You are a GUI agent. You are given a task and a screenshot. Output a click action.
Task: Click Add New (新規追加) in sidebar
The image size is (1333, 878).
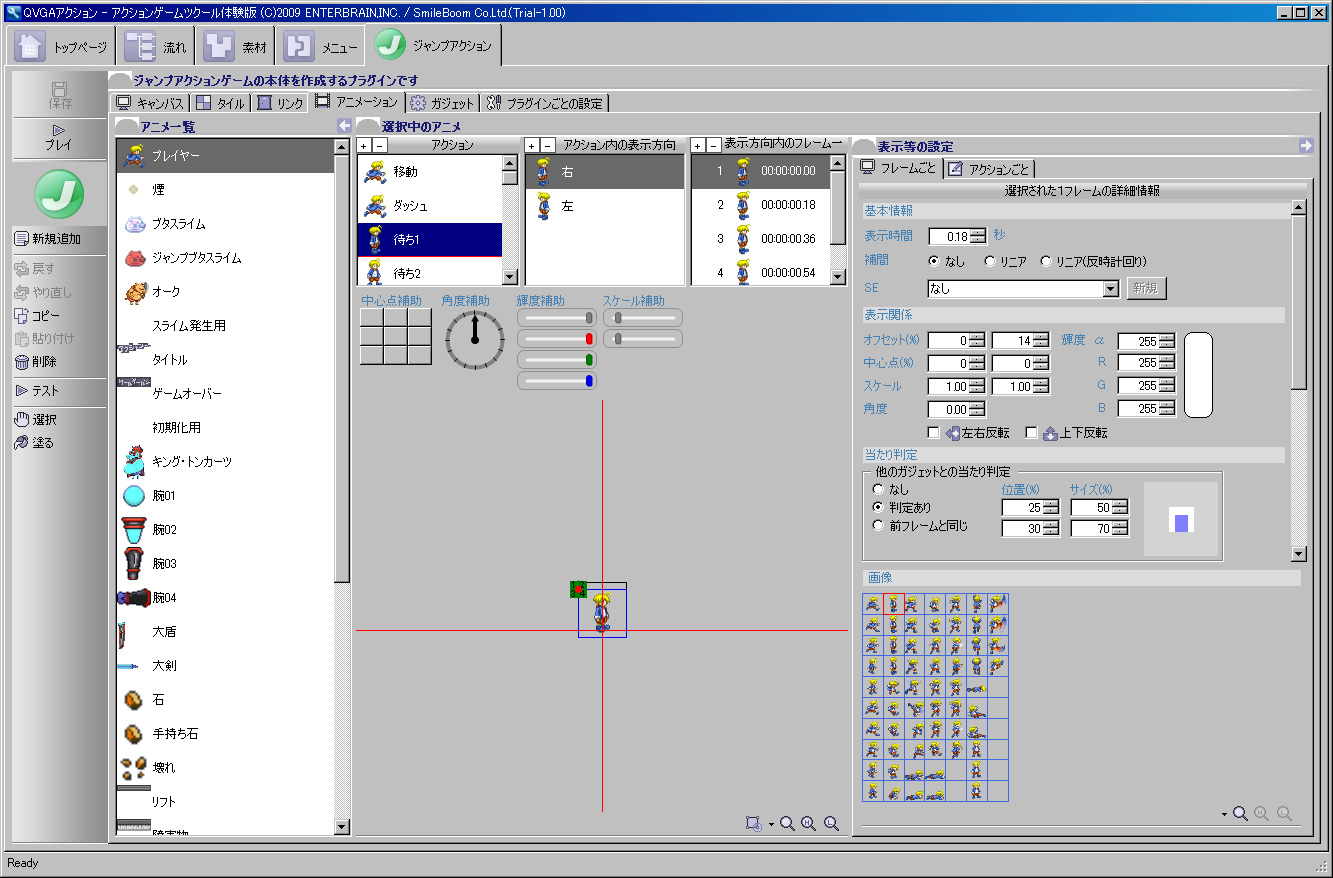[47, 239]
